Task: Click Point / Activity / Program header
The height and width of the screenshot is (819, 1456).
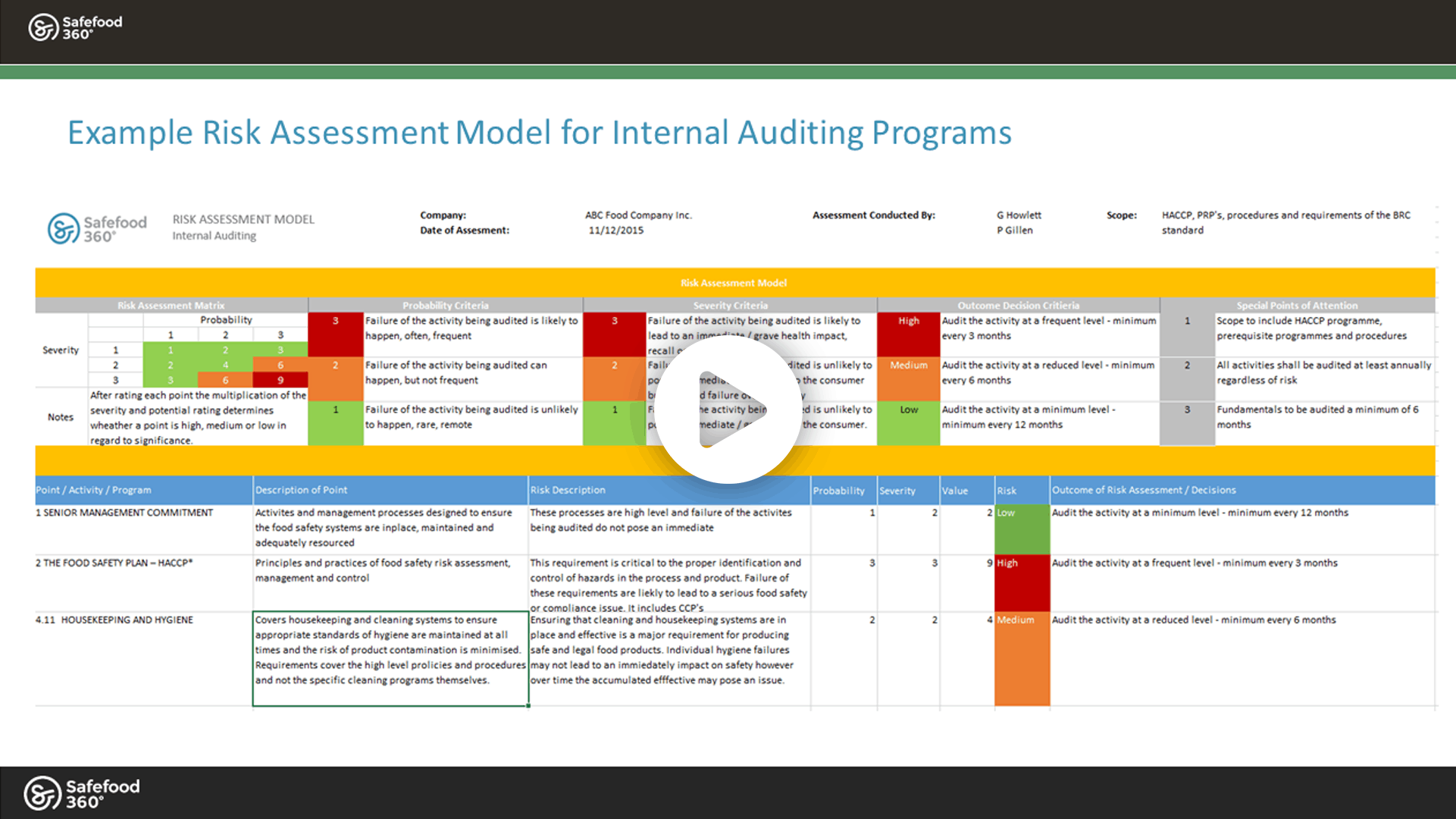Action: 94,490
